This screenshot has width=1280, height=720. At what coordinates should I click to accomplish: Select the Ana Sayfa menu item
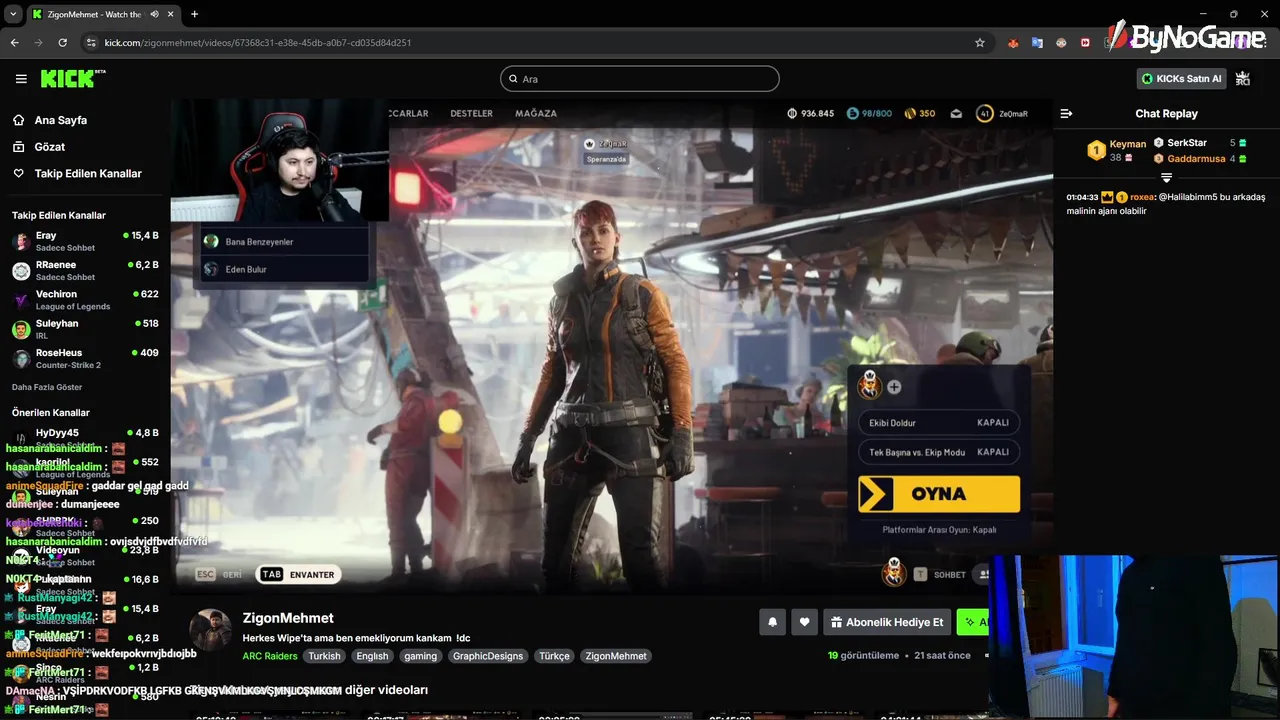pos(84,120)
